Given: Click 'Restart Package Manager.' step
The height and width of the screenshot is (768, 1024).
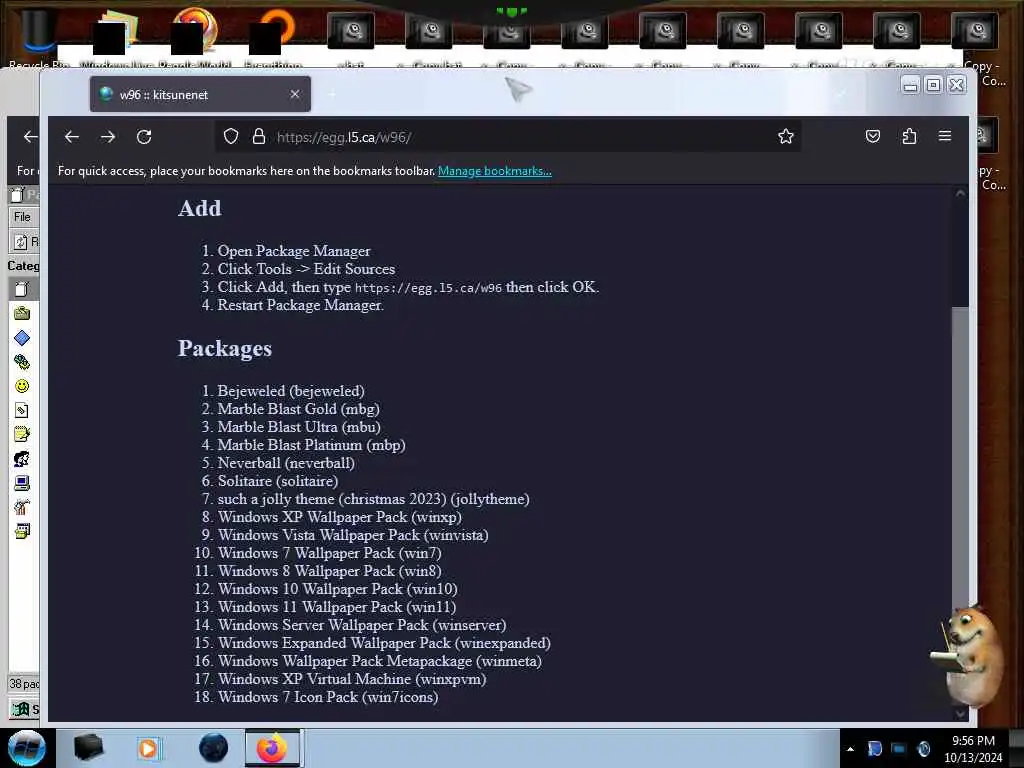Looking at the screenshot, I should coord(300,305).
